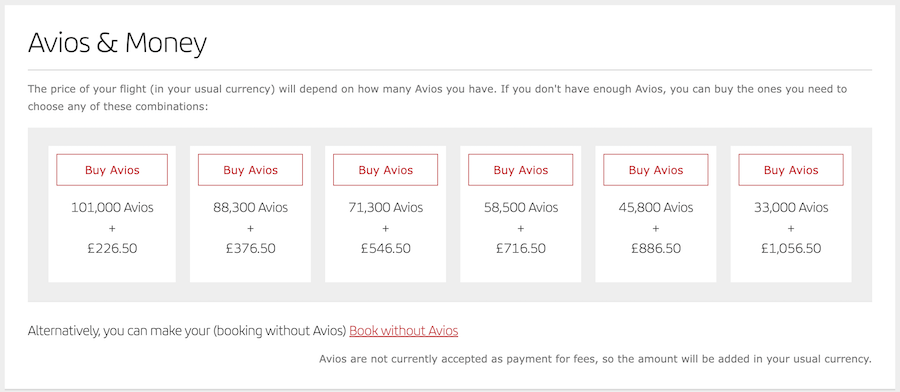Click the £716.50 price
Image resolution: width=900 pixels, height=392 pixels.
tap(521, 249)
